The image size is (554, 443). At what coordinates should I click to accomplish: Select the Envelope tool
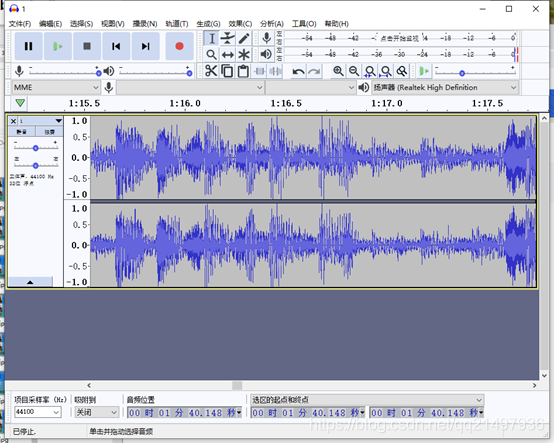[228, 38]
